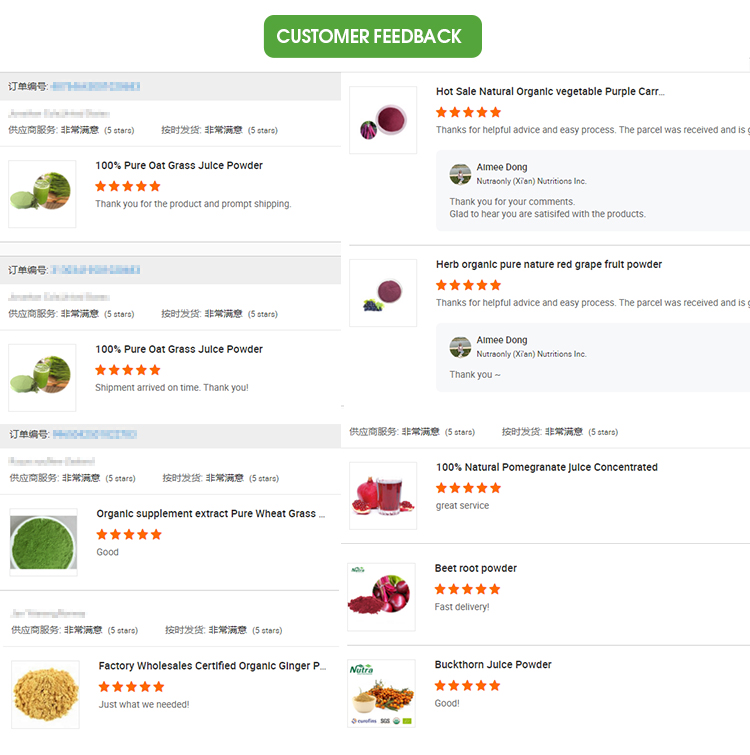Click 'Organic supplement extract Pure Wheat Grass' title
This screenshot has width=750, height=755.
[x=211, y=514]
